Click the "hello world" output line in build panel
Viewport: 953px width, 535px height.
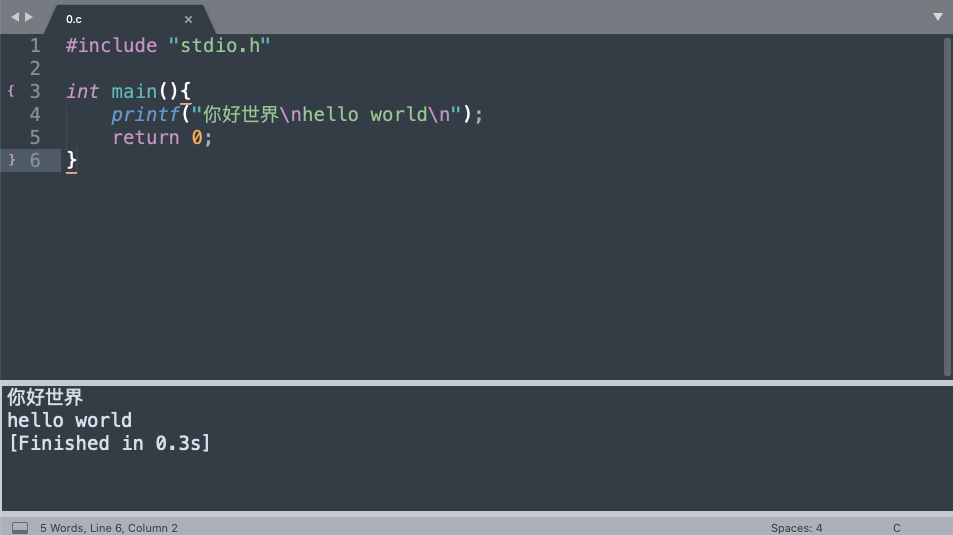69,420
